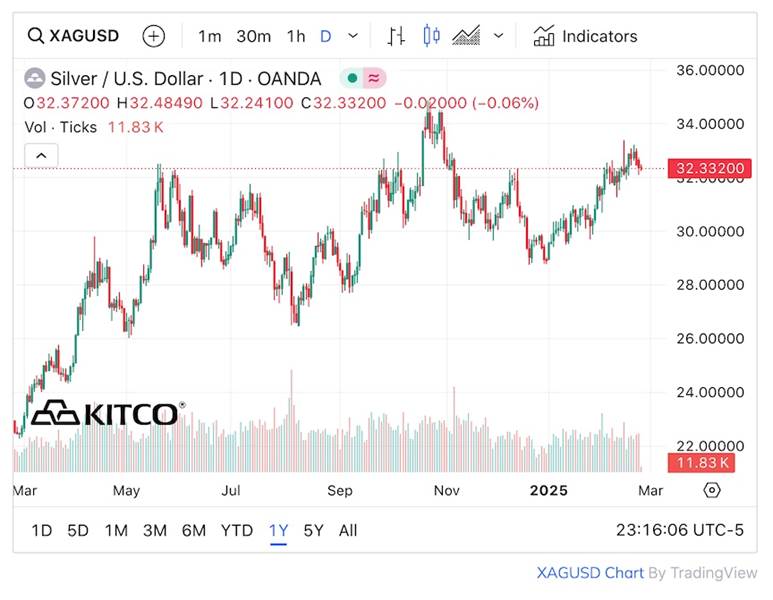Open Indicators panel

pyautogui.click(x=585, y=36)
